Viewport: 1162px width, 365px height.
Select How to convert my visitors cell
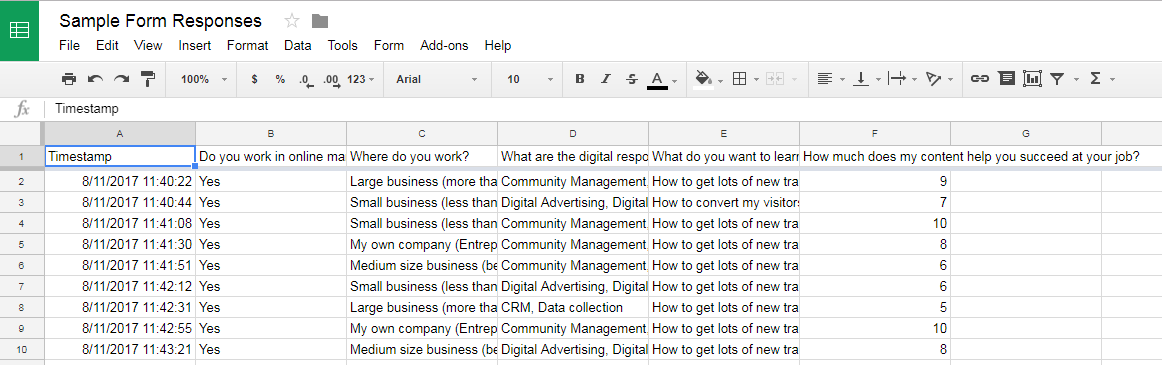point(724,202)
